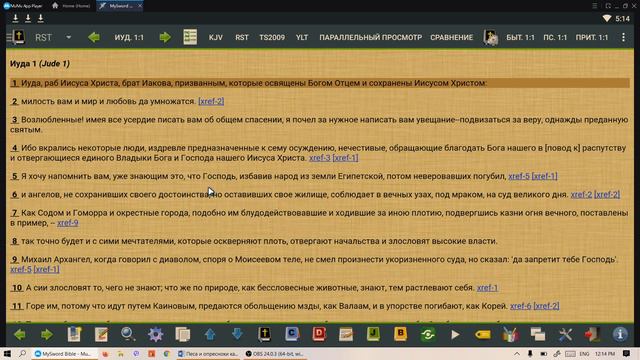Expand the RST translation dropdown arrow
Screen dimensions: 640x360
[x=69, y=37]
